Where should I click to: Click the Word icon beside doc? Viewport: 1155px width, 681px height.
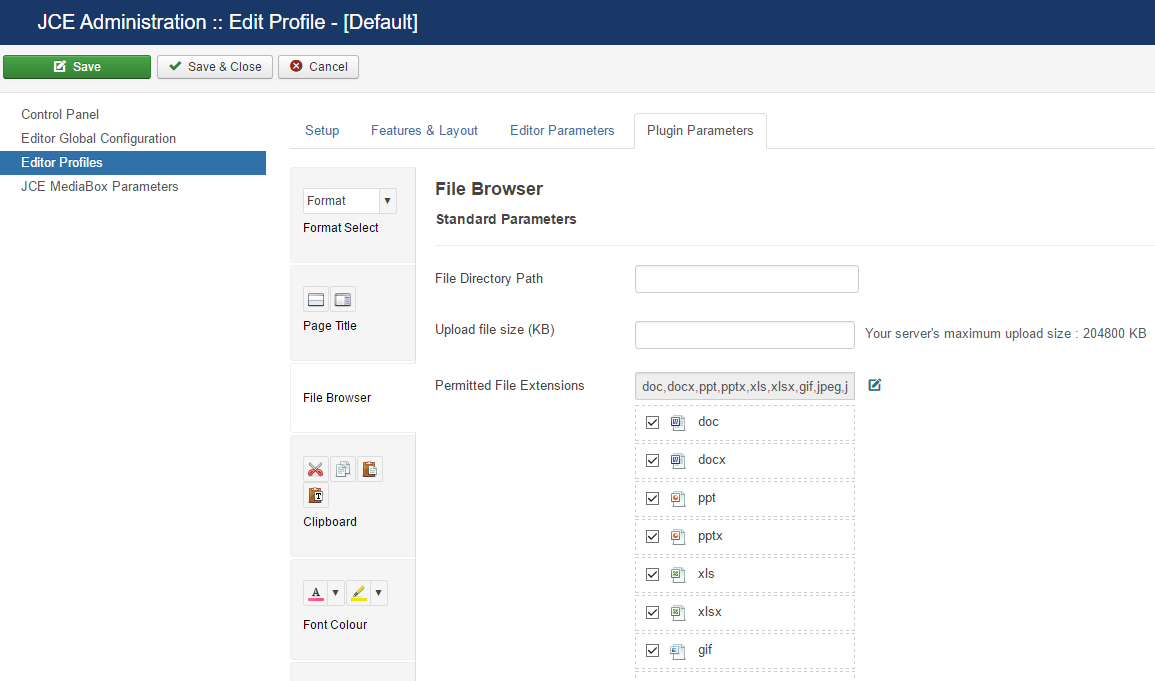pyautogui.click(x=678, y=423)
